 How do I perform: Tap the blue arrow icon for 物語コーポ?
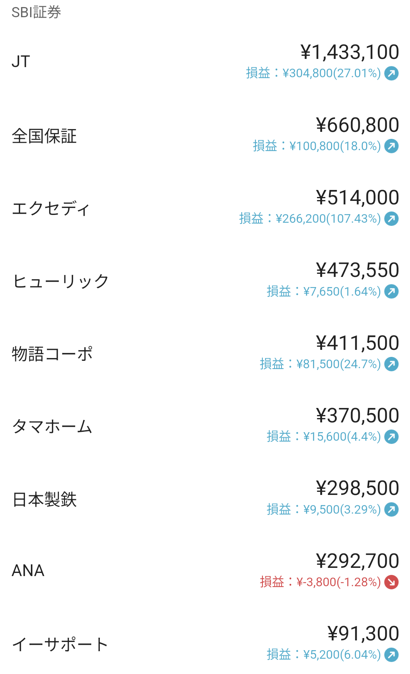391,364
